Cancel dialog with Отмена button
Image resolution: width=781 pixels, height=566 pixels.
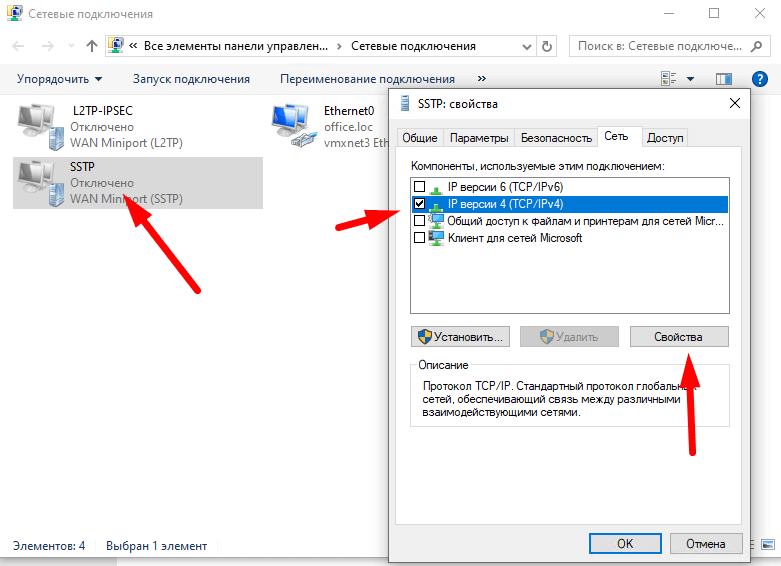point(706,544)
